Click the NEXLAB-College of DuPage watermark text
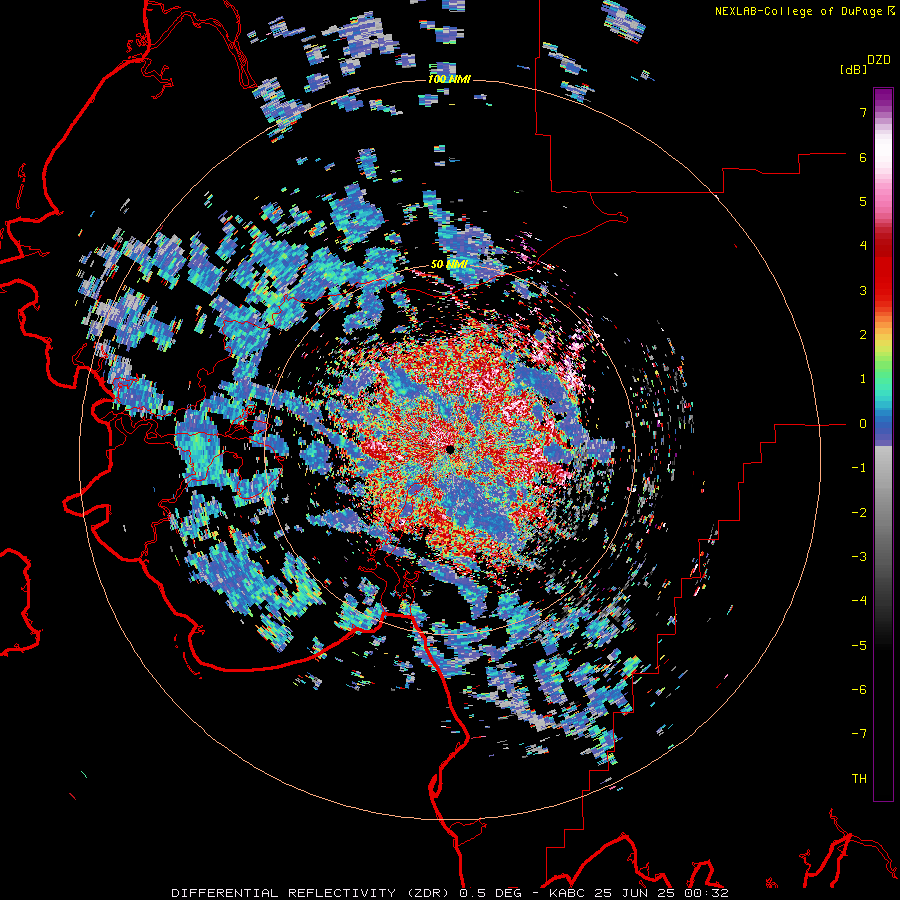The image size is (900, 900). click(804, 11)
